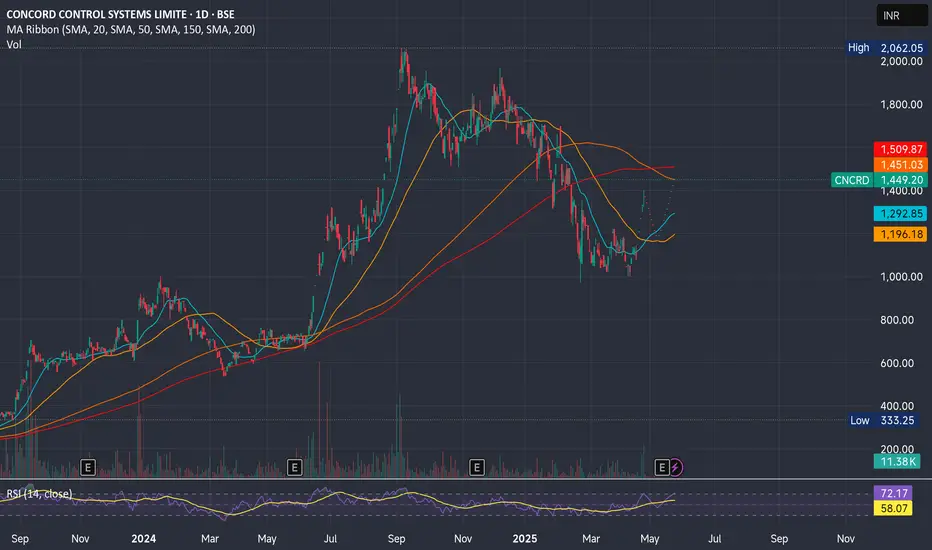
Task: Click the MA Ribbon indicator legend
Action: 131,29
